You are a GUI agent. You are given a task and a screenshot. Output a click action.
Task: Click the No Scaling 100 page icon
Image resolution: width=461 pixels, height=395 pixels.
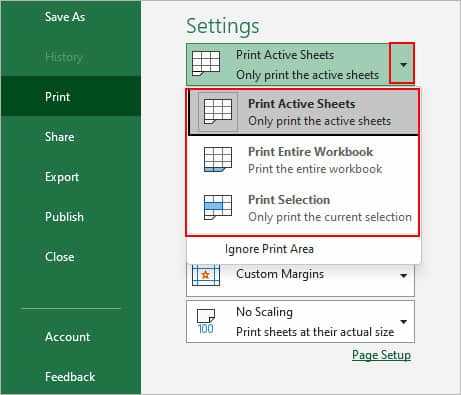(x=206, y=321)
